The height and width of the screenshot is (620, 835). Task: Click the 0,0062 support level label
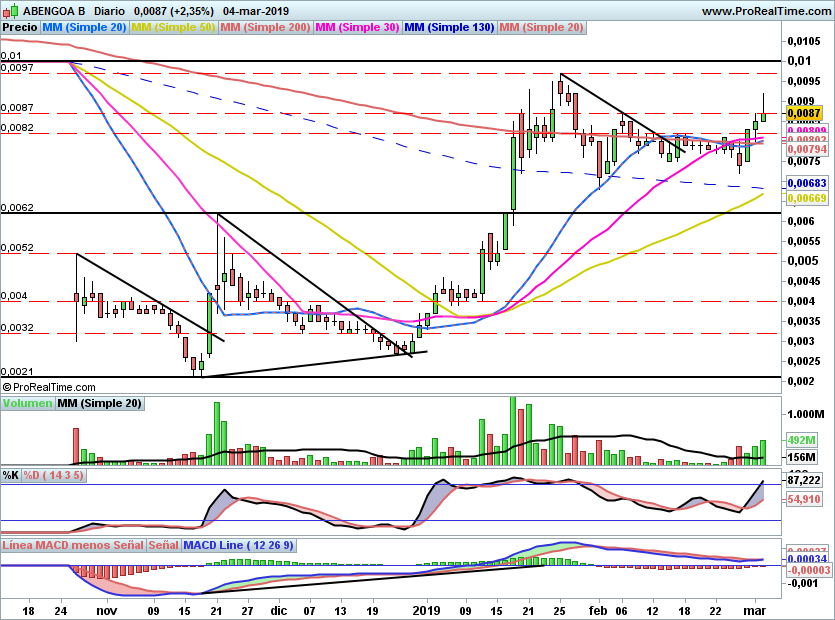pyautogui.click(x=17, y=208)
